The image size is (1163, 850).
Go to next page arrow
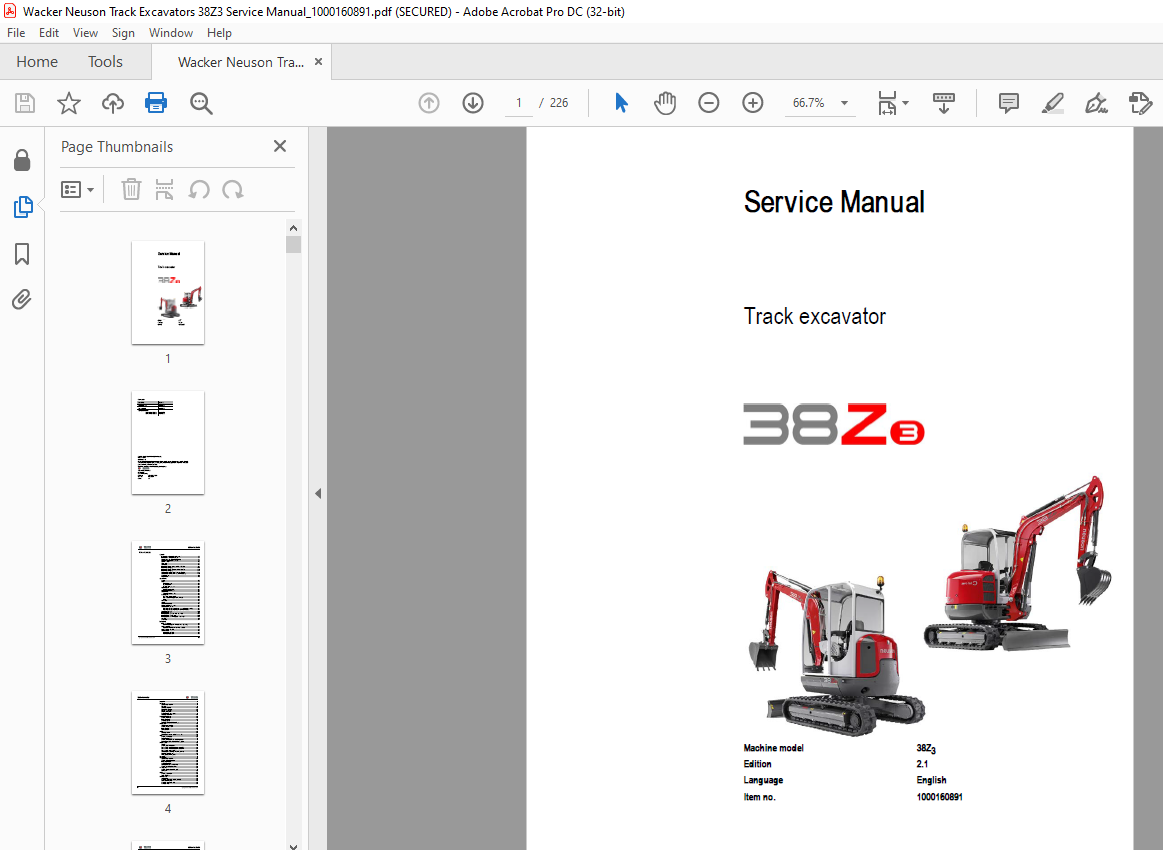[472, 103]
